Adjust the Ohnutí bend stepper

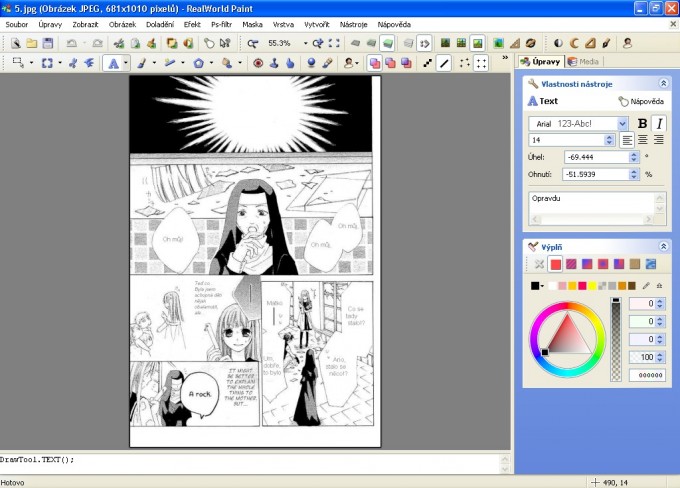click(x=634, y=174)
